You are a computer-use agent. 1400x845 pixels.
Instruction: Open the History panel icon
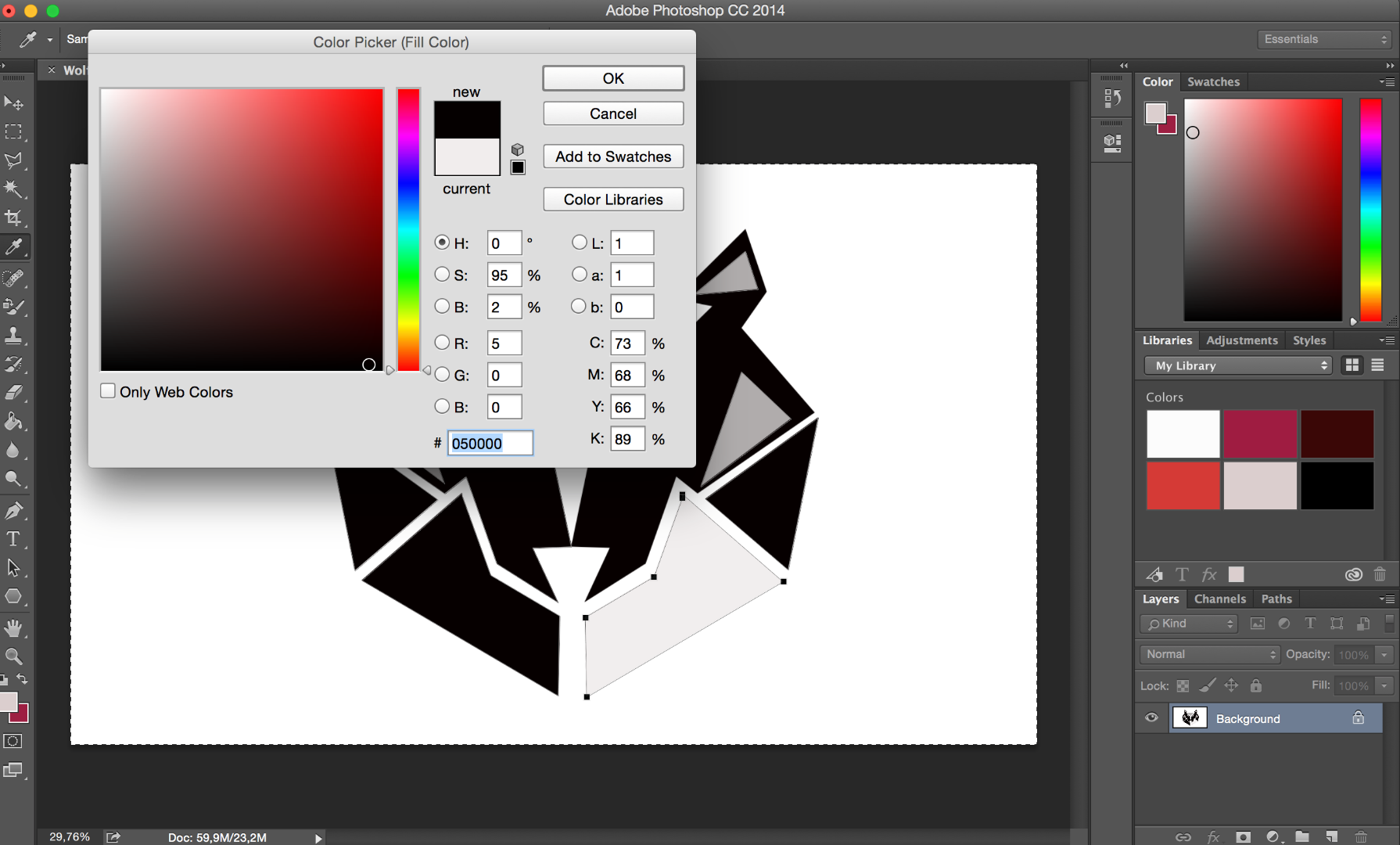point(1112,99)
